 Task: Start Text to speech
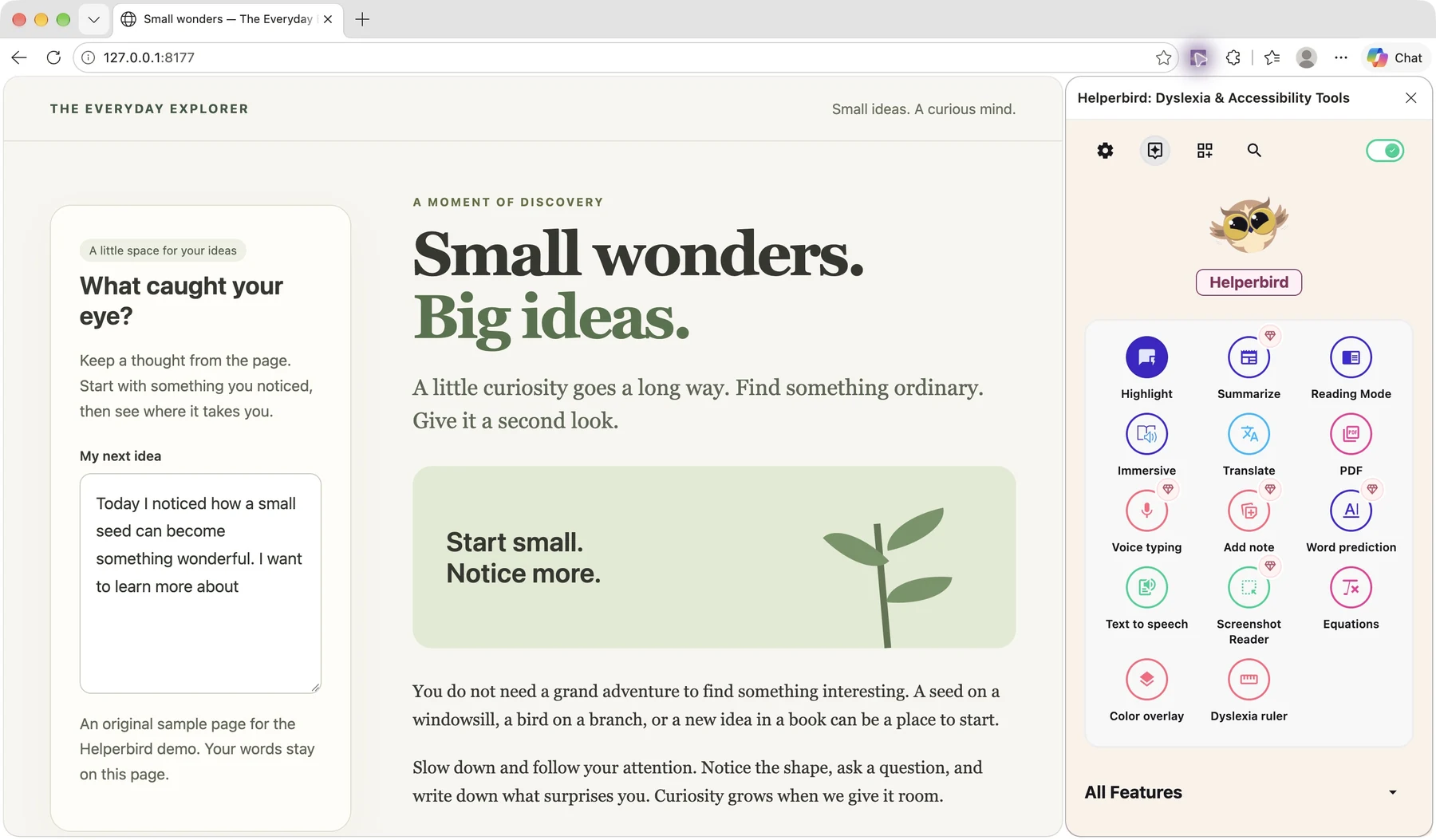(1146, 587)
